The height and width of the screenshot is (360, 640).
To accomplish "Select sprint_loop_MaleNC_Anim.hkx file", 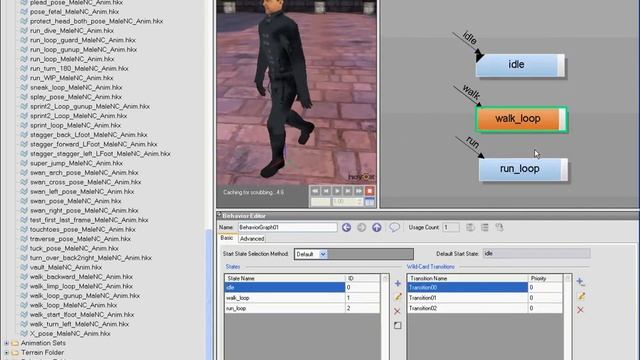I will [x=75, y=125].
